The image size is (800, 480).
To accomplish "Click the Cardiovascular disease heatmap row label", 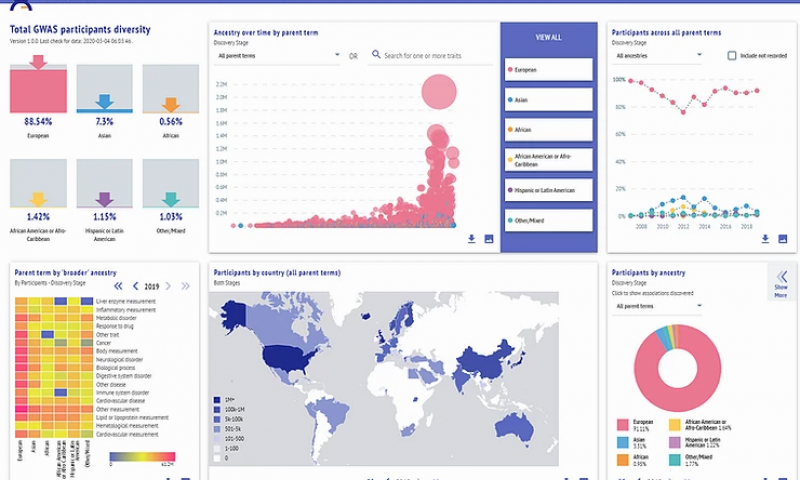I will 121,401.
